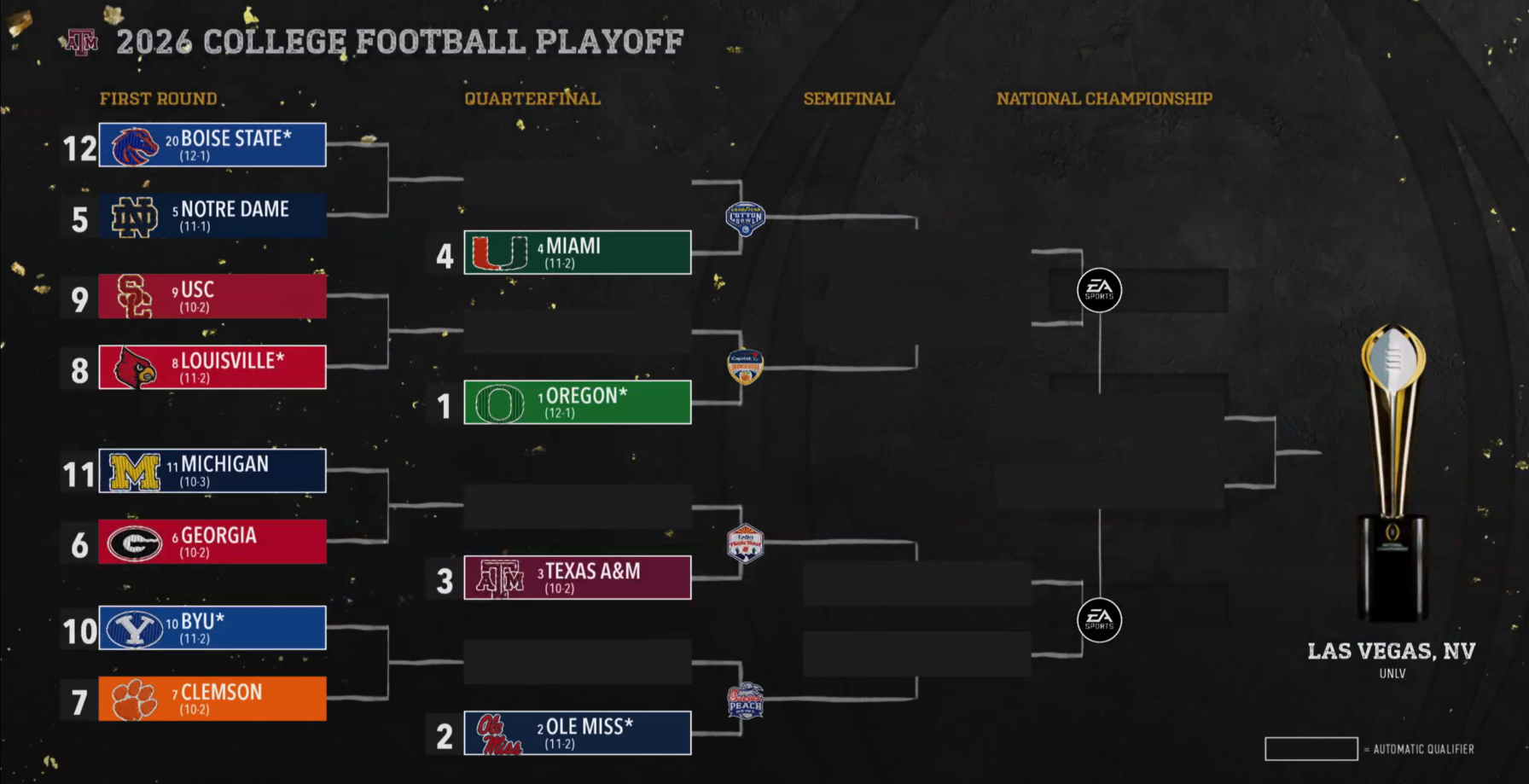Click the Peach Bowl logo badge

[745, 701]
